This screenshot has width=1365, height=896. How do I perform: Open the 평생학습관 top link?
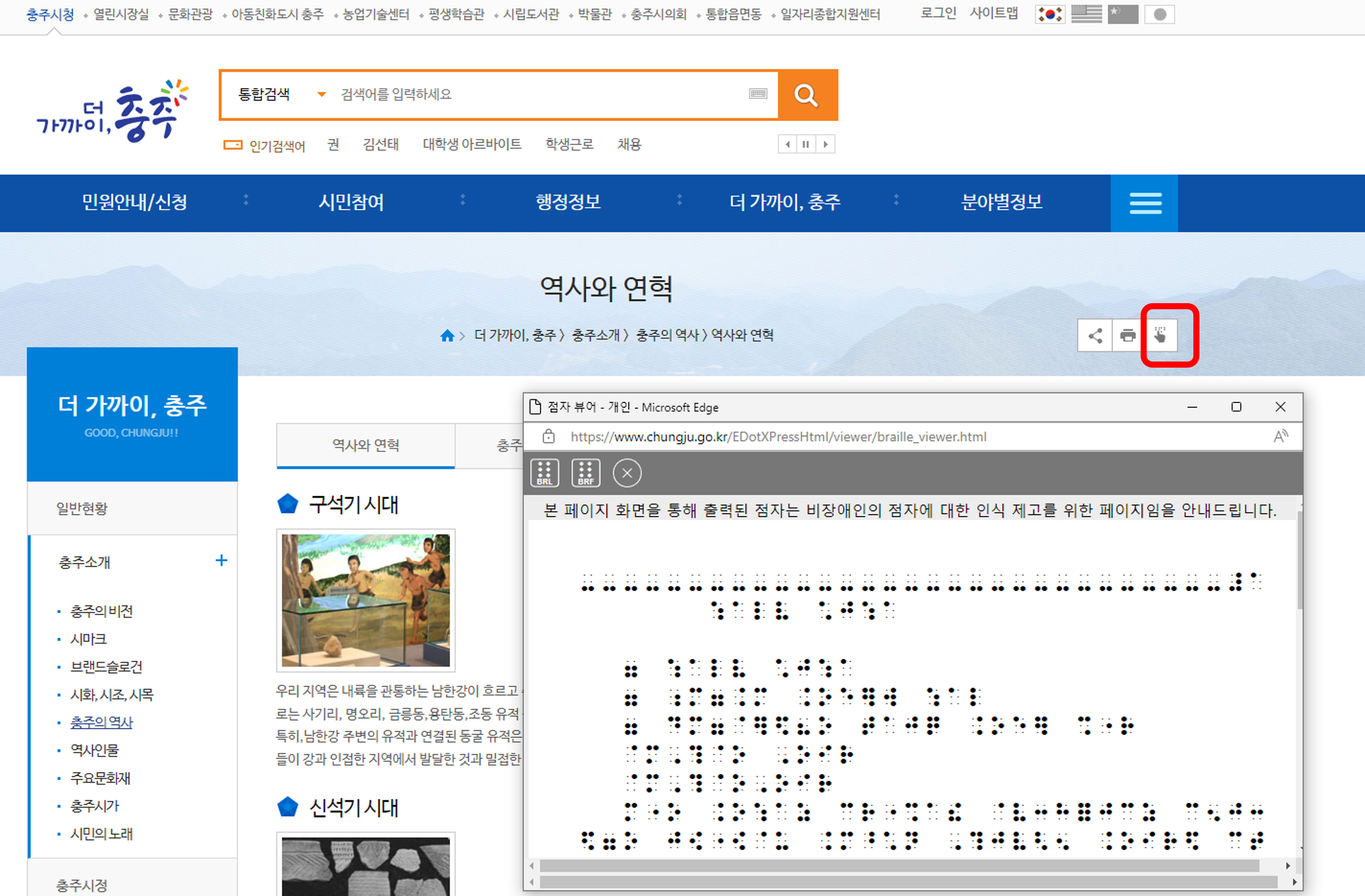(457, 14)
